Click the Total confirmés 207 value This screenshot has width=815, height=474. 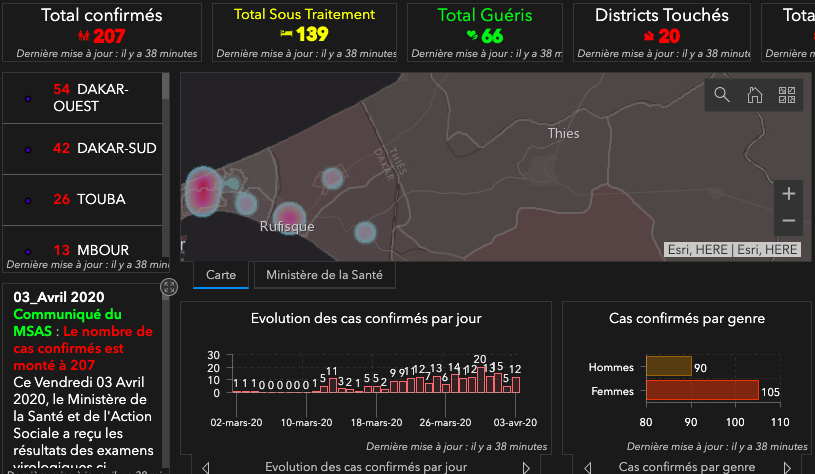click(109, 36)
